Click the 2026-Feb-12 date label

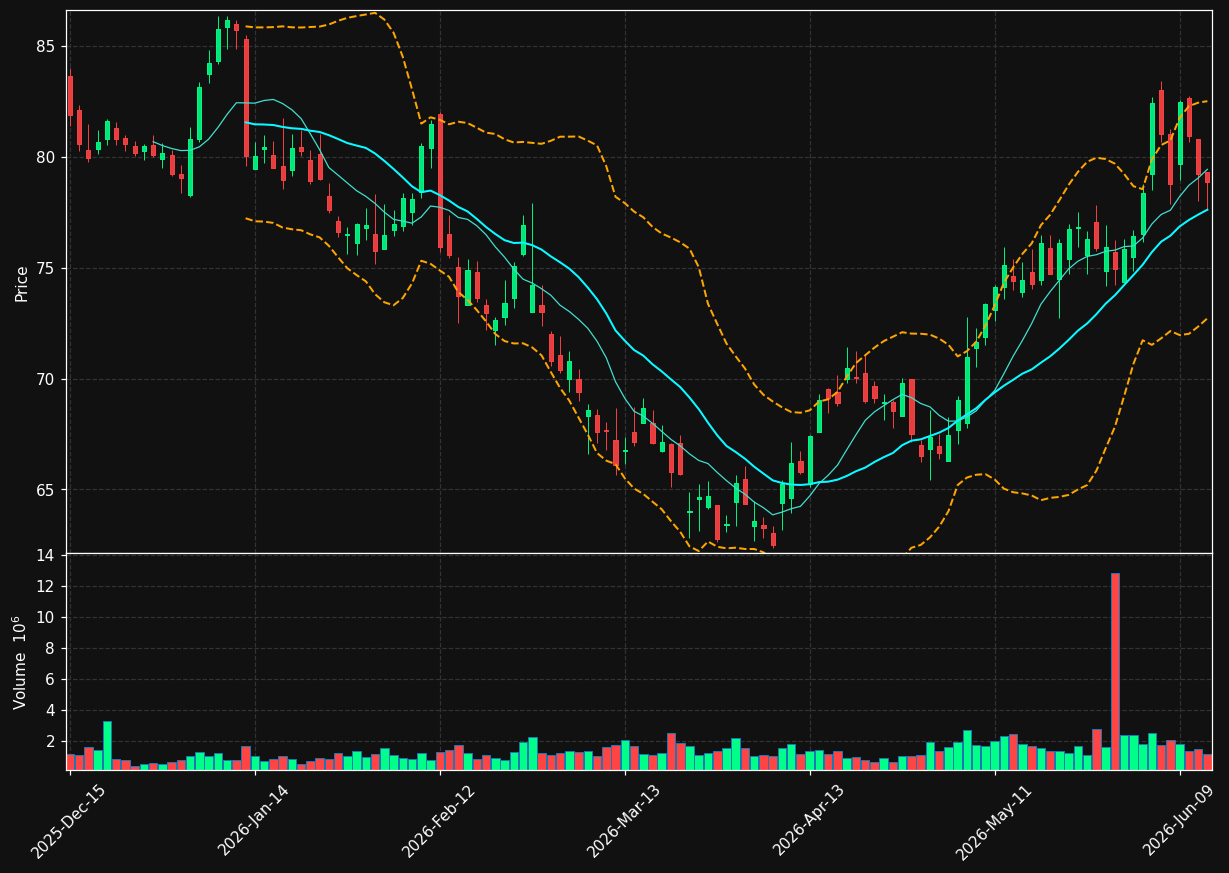pos(439,821)
